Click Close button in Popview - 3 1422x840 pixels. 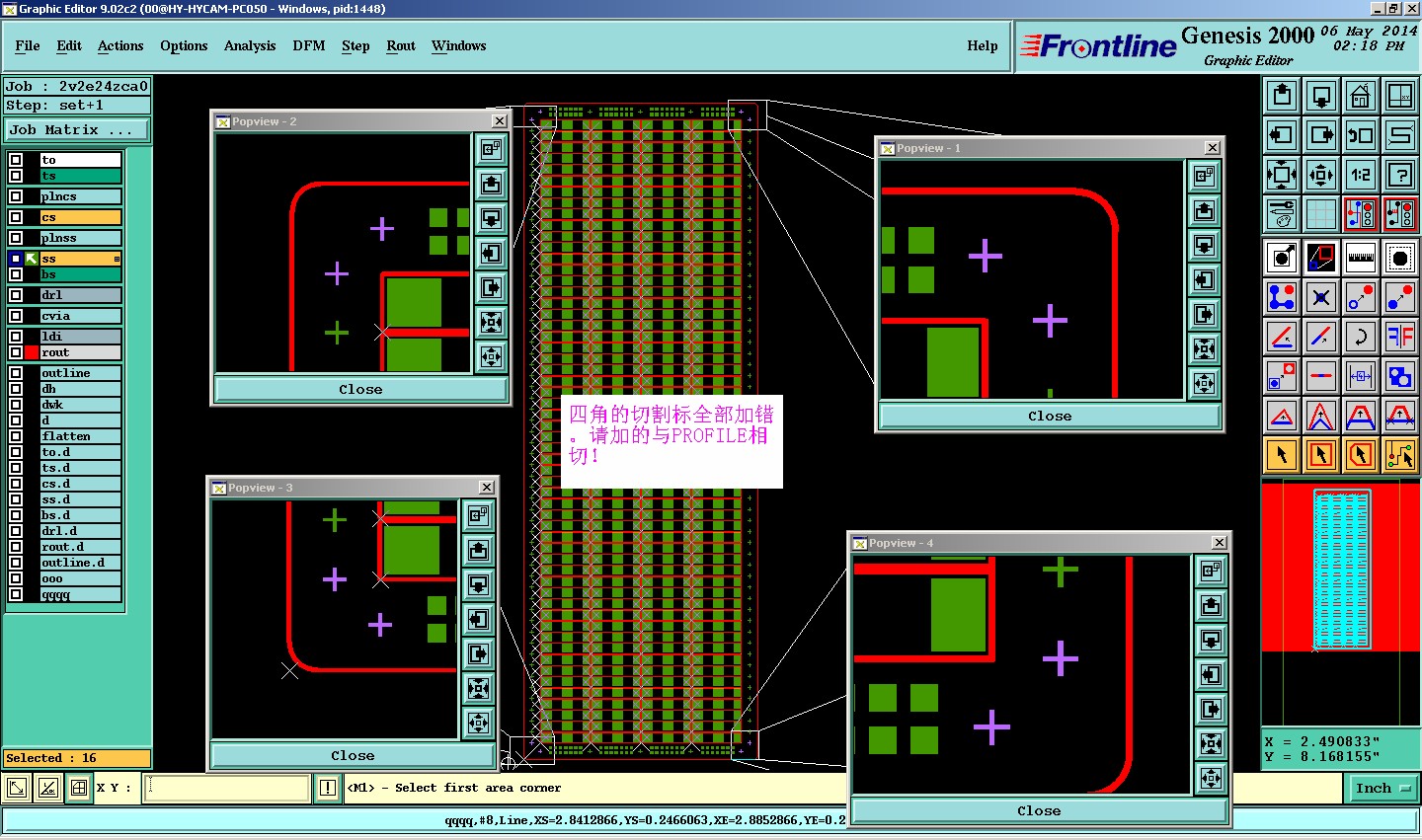click(353, 756)
